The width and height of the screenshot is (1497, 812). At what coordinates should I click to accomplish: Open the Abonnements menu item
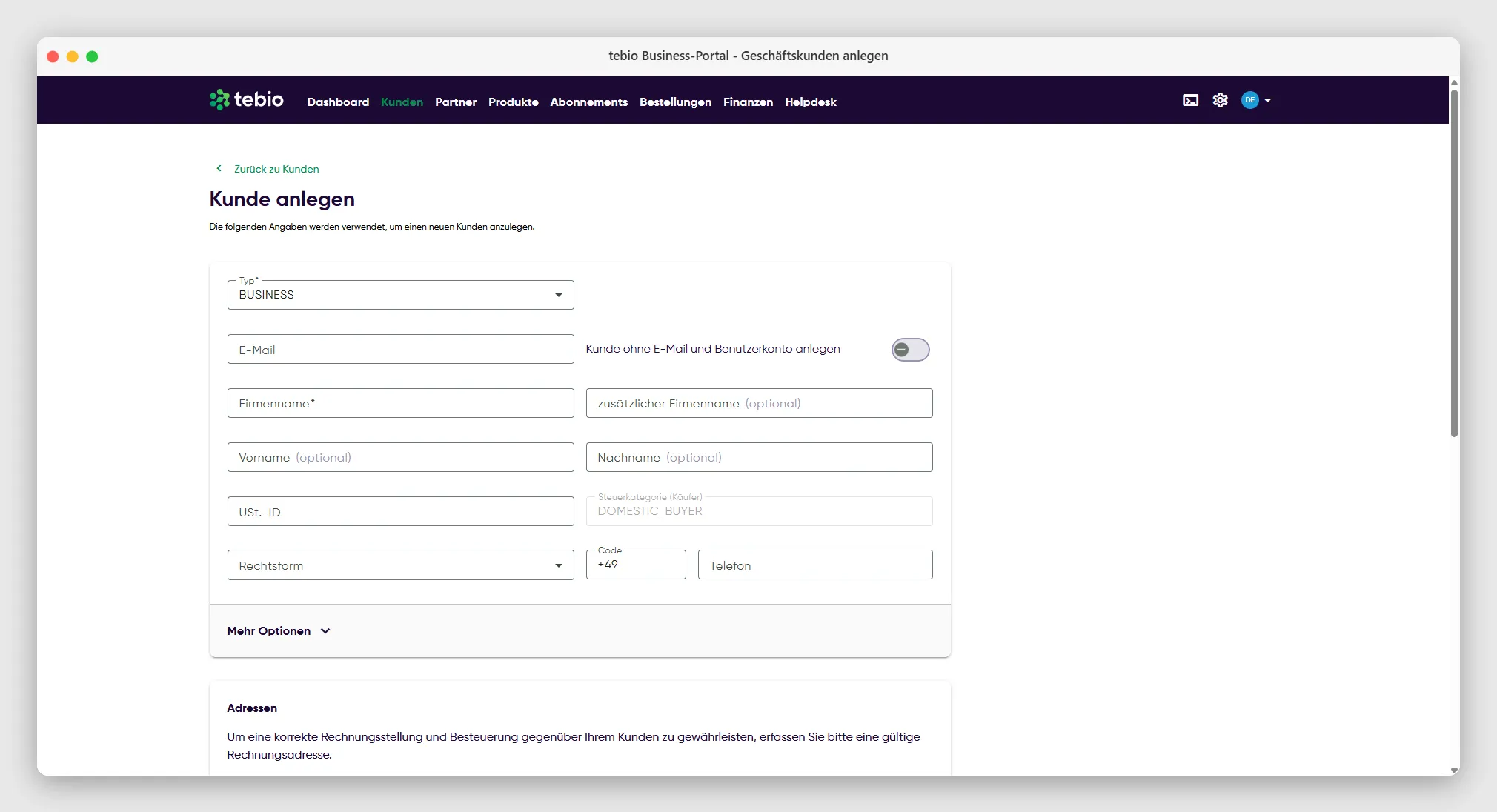[x=588, y=101]
